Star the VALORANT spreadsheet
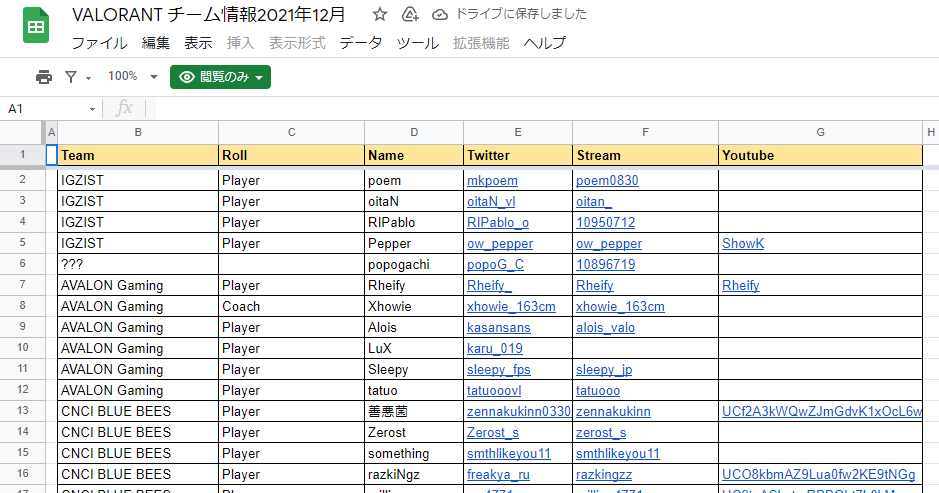 (x=379, y=14)
